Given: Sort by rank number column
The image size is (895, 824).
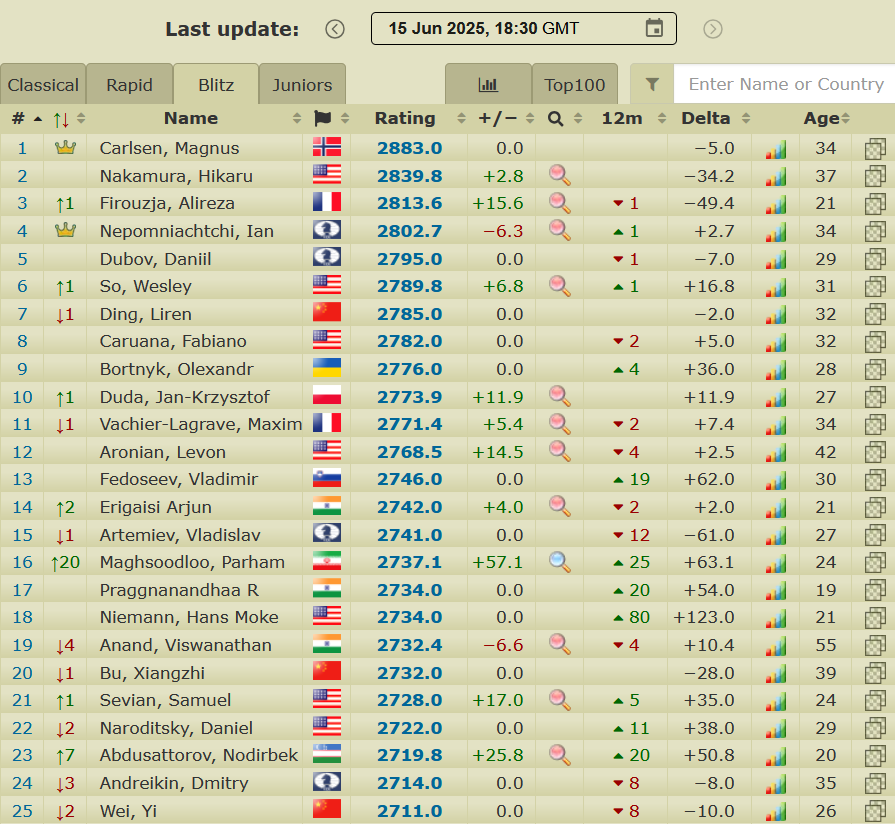Looking at the screenshot, I should click(27, 119).
